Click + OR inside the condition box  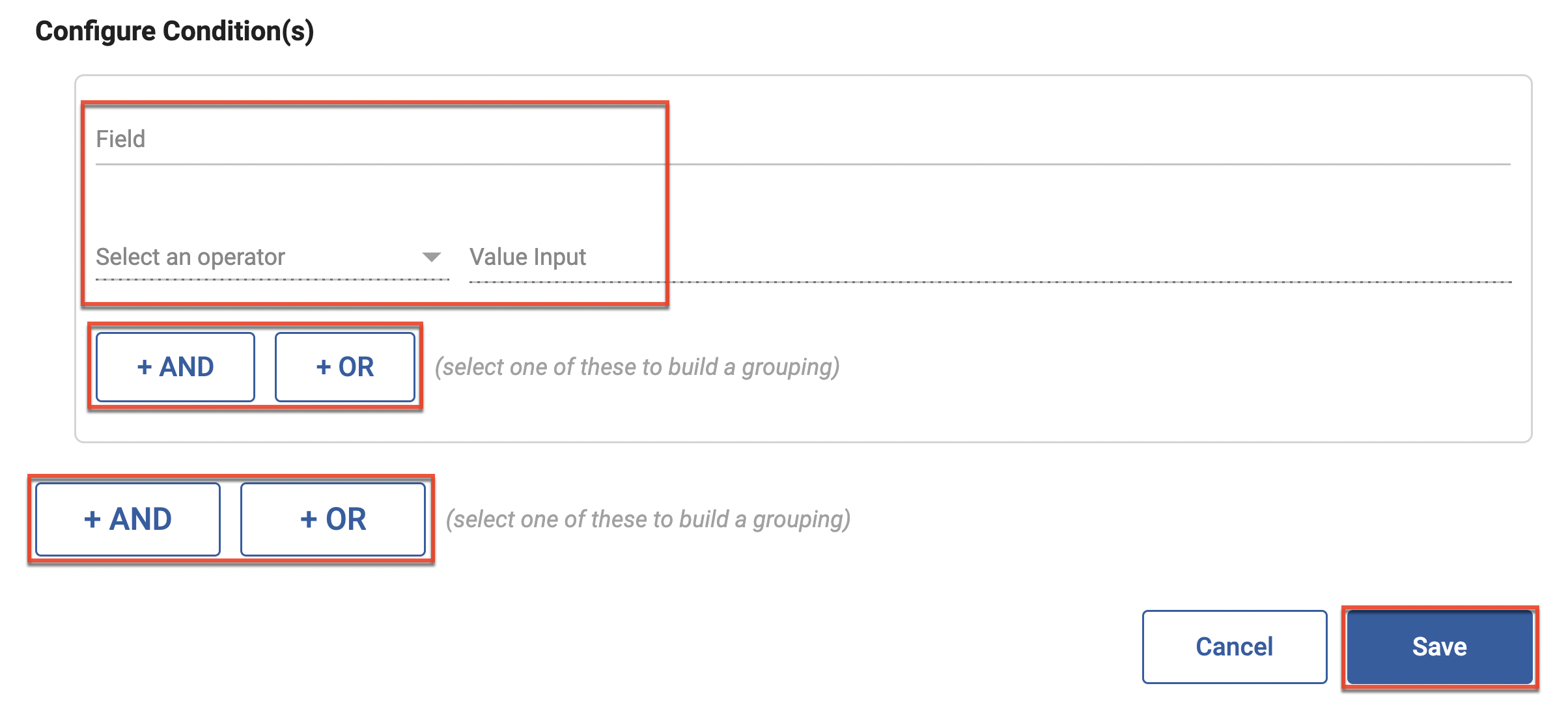[x=345, y=367]
